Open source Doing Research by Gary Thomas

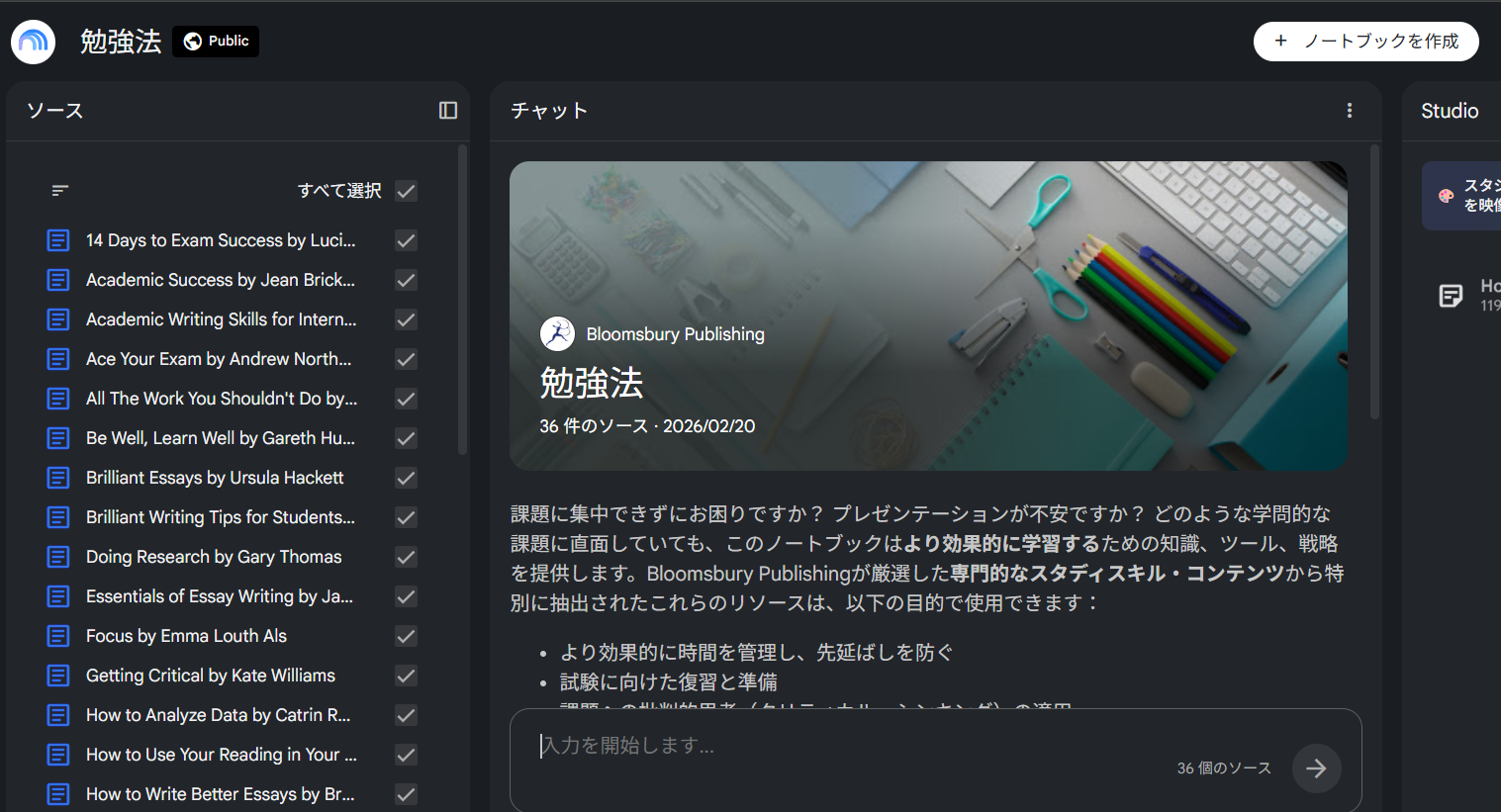tap(214, 557)
